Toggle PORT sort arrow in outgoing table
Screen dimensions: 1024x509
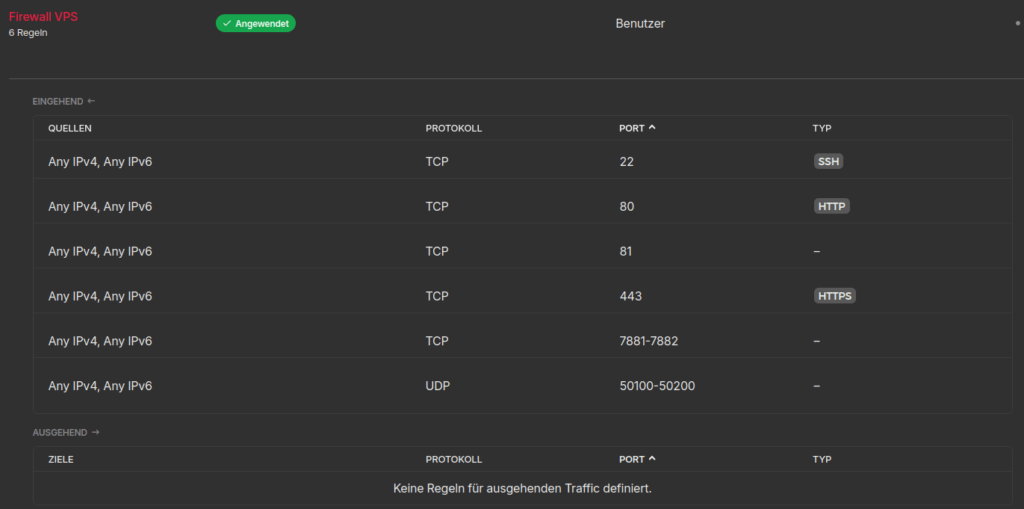tap(652, 459)
